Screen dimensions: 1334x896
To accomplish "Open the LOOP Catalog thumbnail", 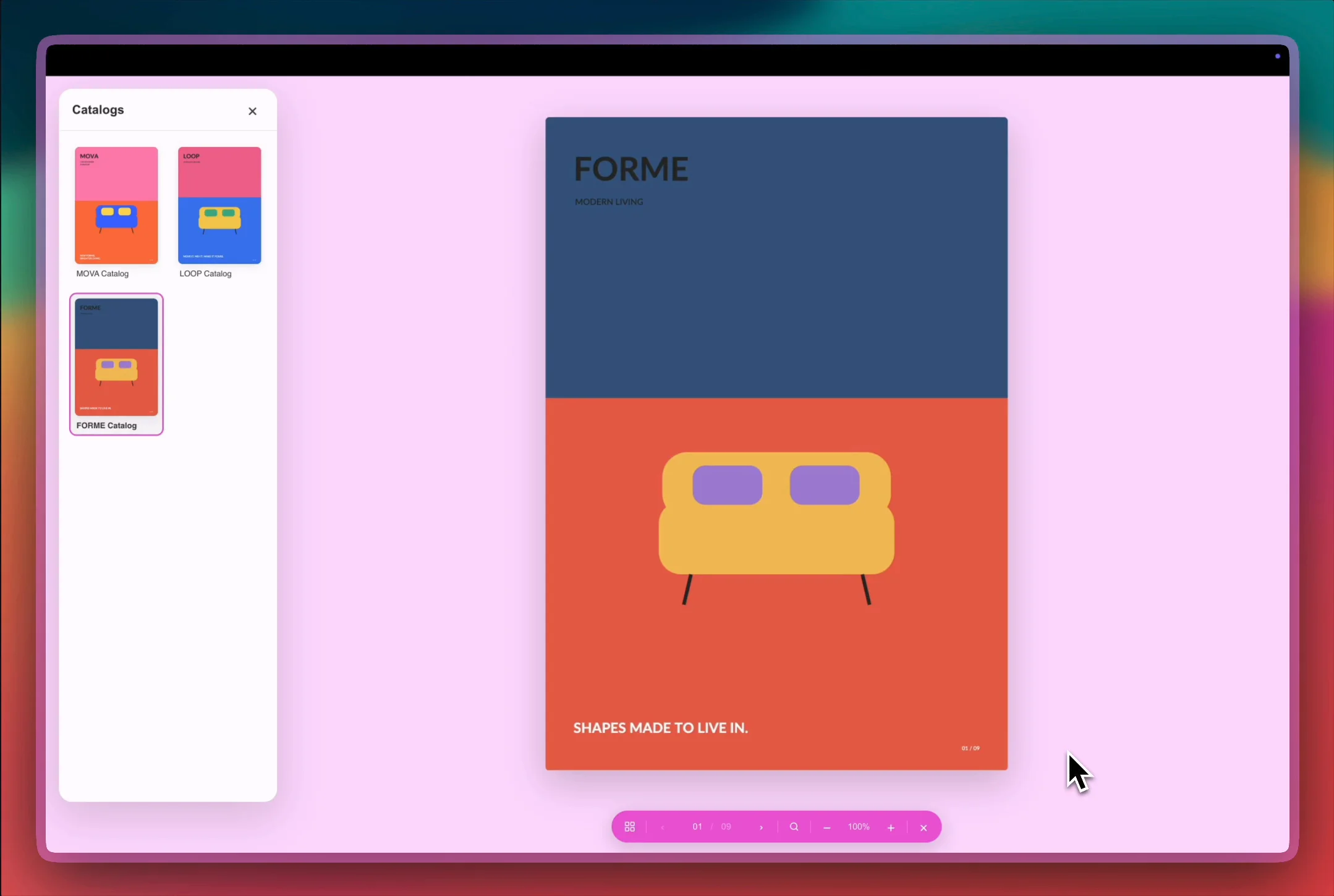I will point(219,205).
